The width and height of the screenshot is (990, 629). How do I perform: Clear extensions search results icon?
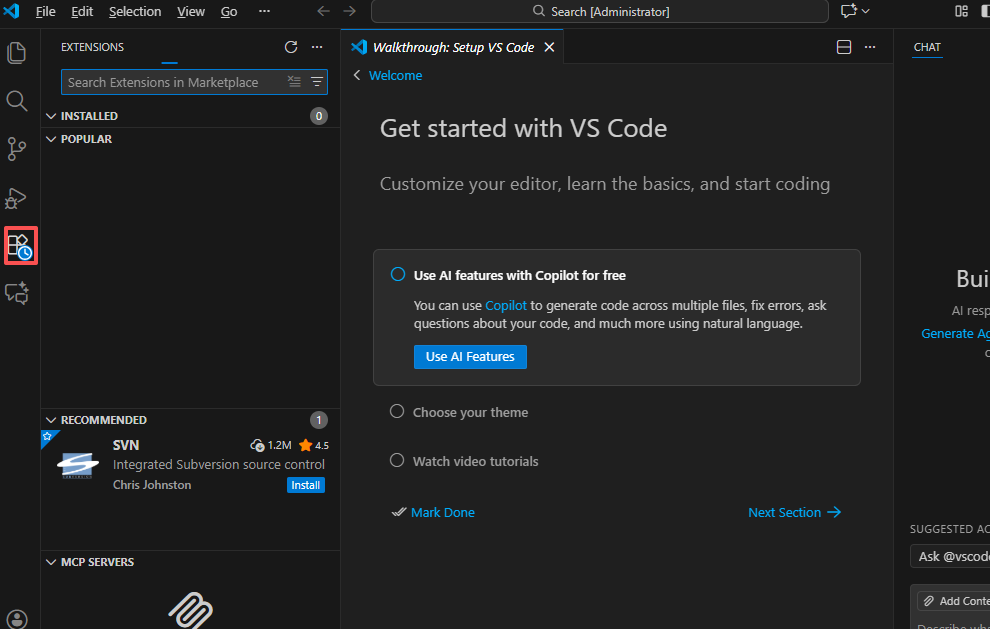pos(294,81)
